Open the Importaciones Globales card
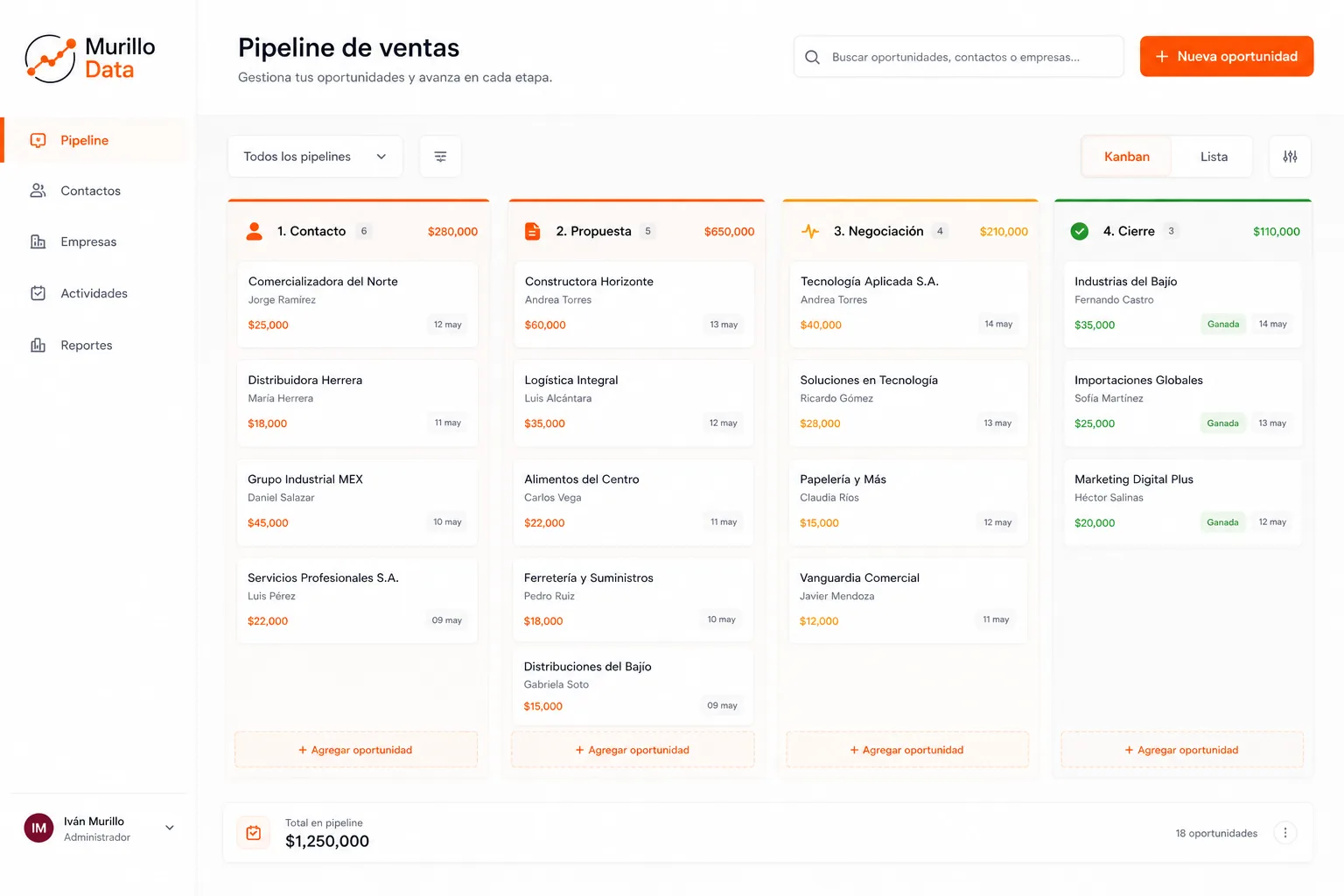Viewport: 1344px width, 896px height. tap(1183, 402)
